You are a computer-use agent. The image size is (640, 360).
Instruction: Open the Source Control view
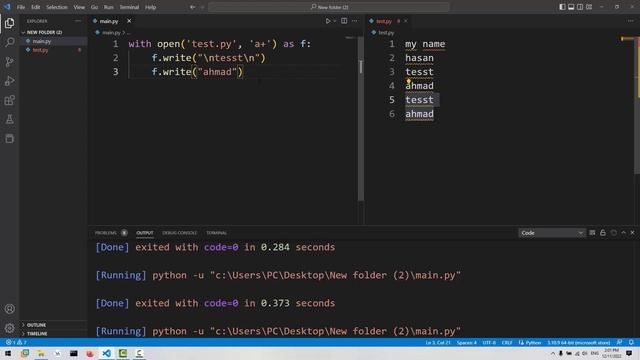coord(9,62)
